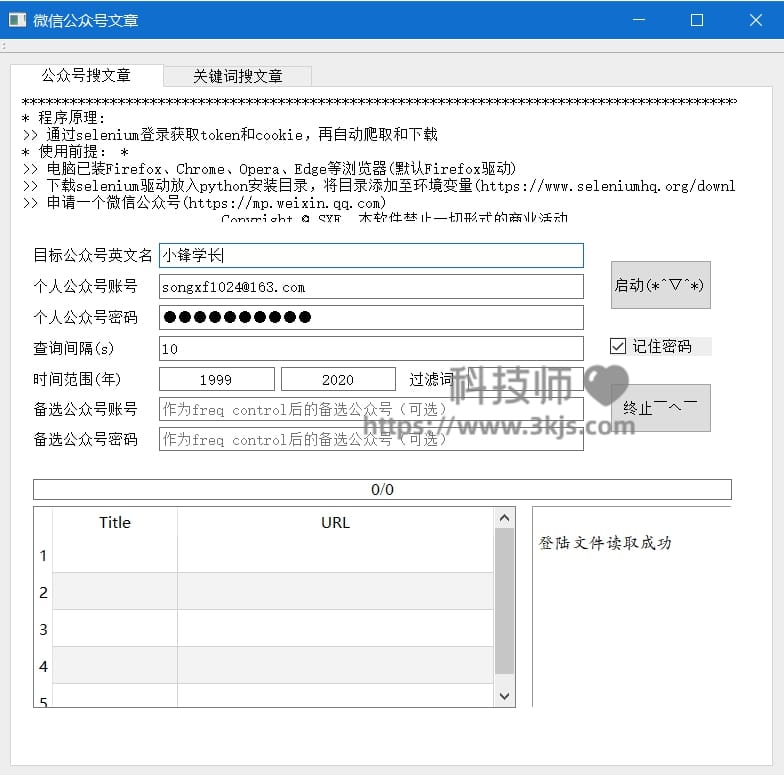Click the mp.weixin.qq.com instruction line

[205, 203]
